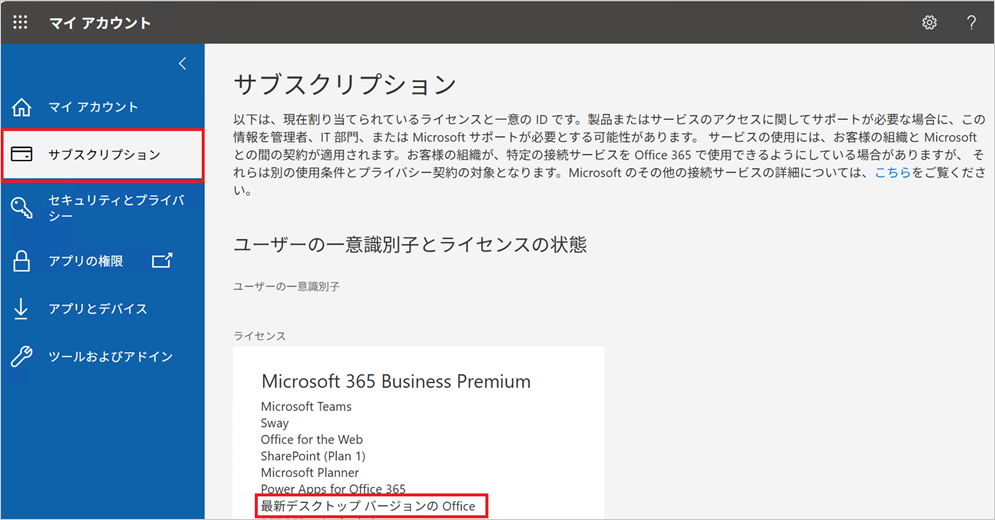Select サブスクリプション in the sidebar
Image resolution: width=995 pixels, height=520 pixels.
pyautogui.click(x=104, y=155)
